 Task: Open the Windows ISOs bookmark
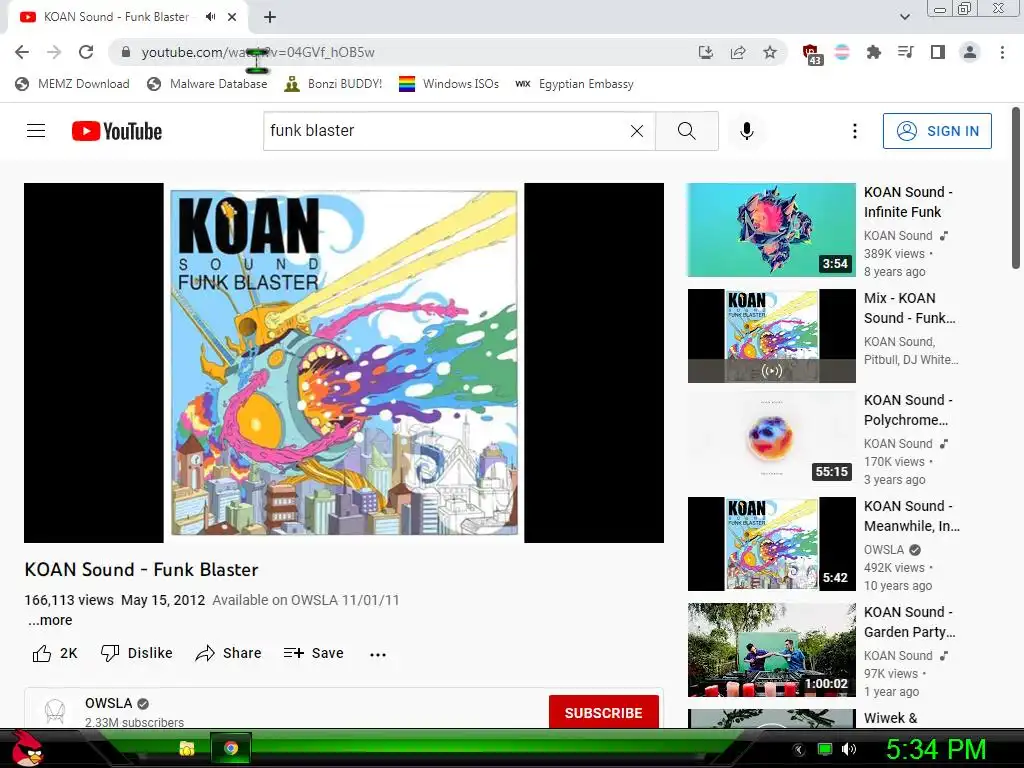pyautogui.click(x=449, y=84)
